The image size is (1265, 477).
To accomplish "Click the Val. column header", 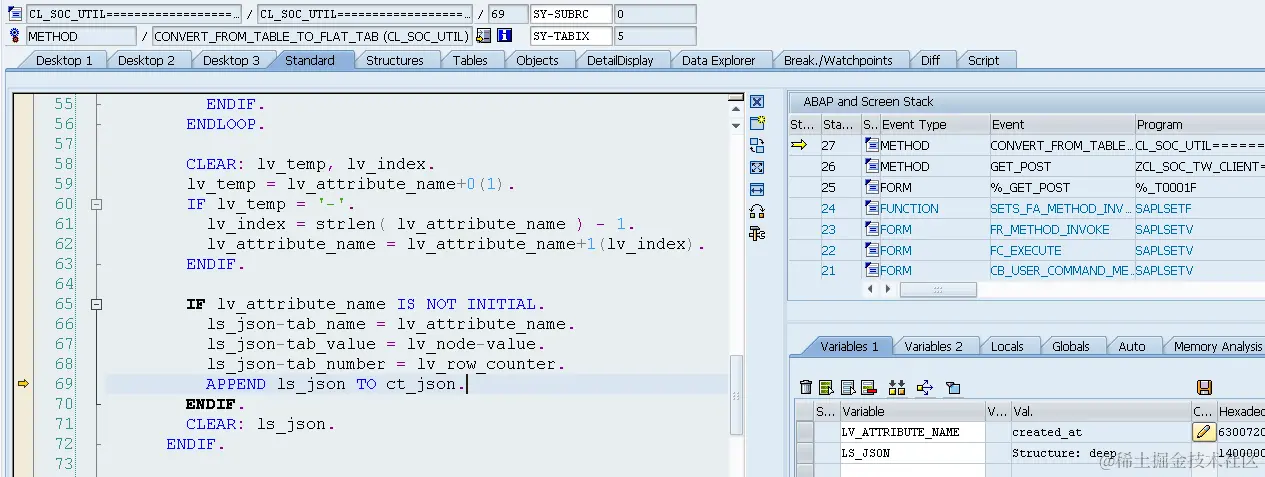I will coord(1099,411).
